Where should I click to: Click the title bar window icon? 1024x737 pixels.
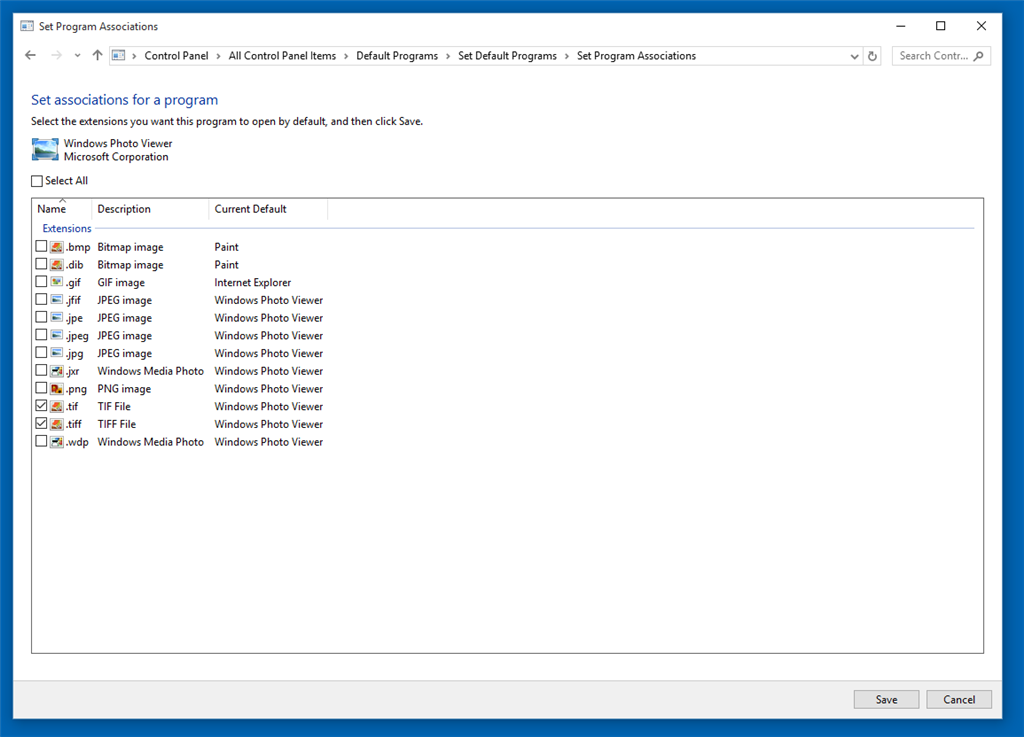27,26
